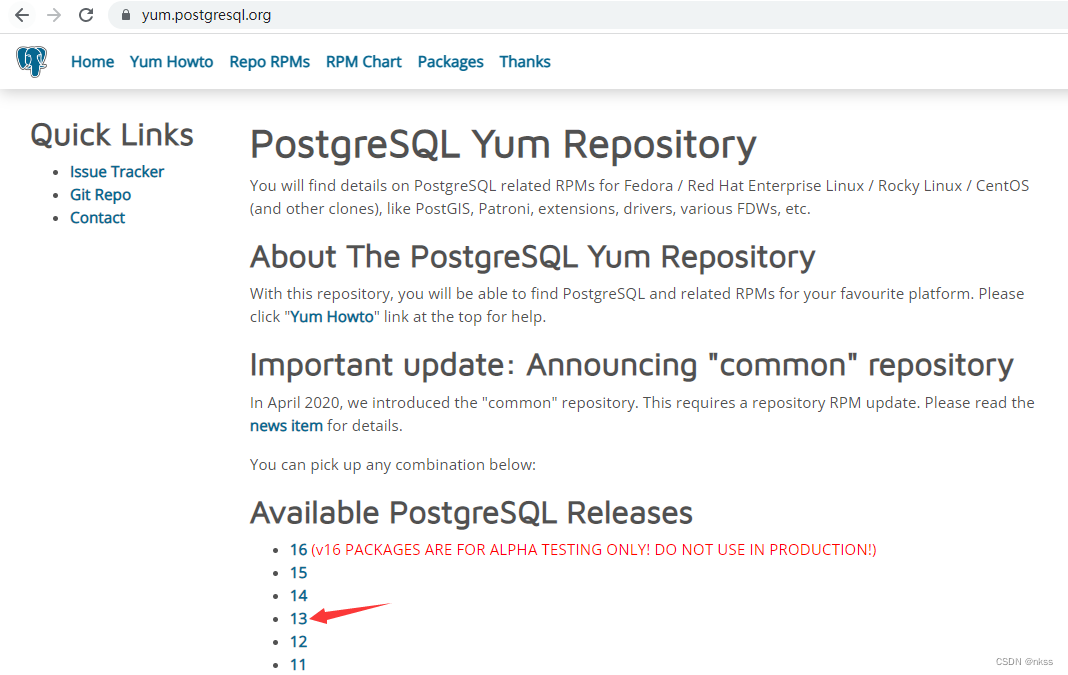1068x675 pixels.
Task: Open the Thanks page in the navbar
Action: (525, 62)
